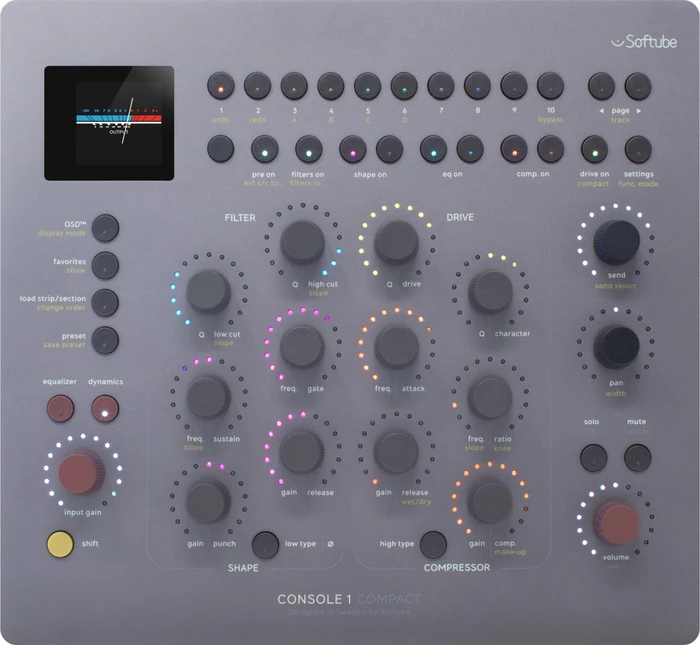Toggle the orange-lit comp. on button
Image resolution: width=700 pixels, height=645 pixels.
tap(514, 150)
